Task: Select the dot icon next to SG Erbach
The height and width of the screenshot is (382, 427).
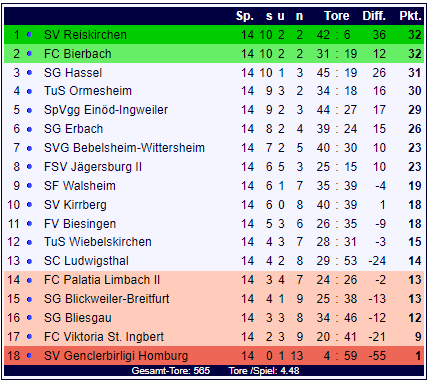Action: (x=29, y=129)
